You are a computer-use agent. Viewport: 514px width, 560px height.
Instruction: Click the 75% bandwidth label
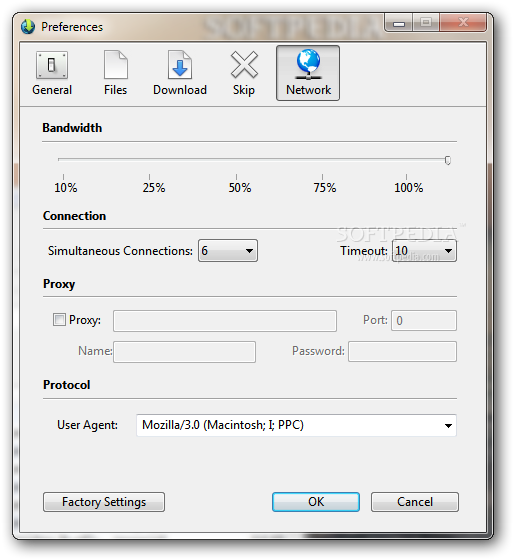click(325, 188)
